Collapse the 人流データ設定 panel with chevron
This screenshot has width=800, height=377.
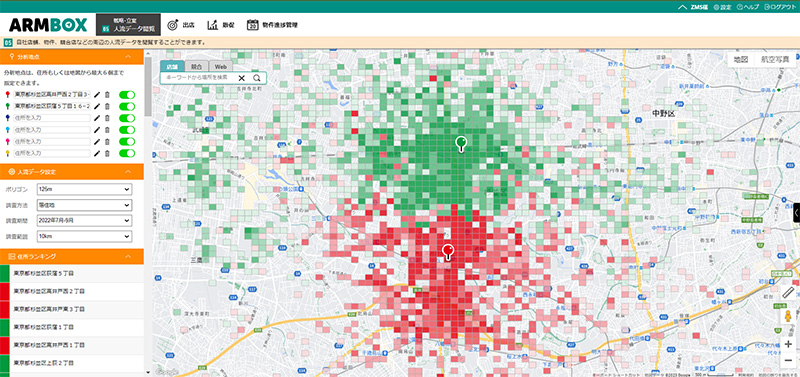129,171
